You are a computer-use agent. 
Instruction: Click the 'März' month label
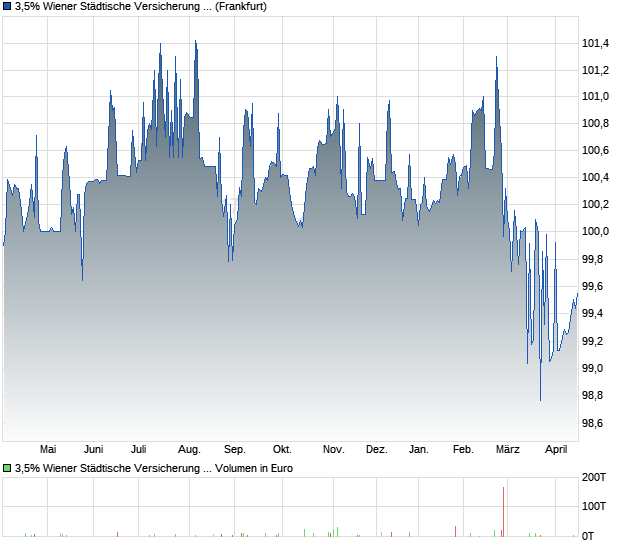pos(508,450)
